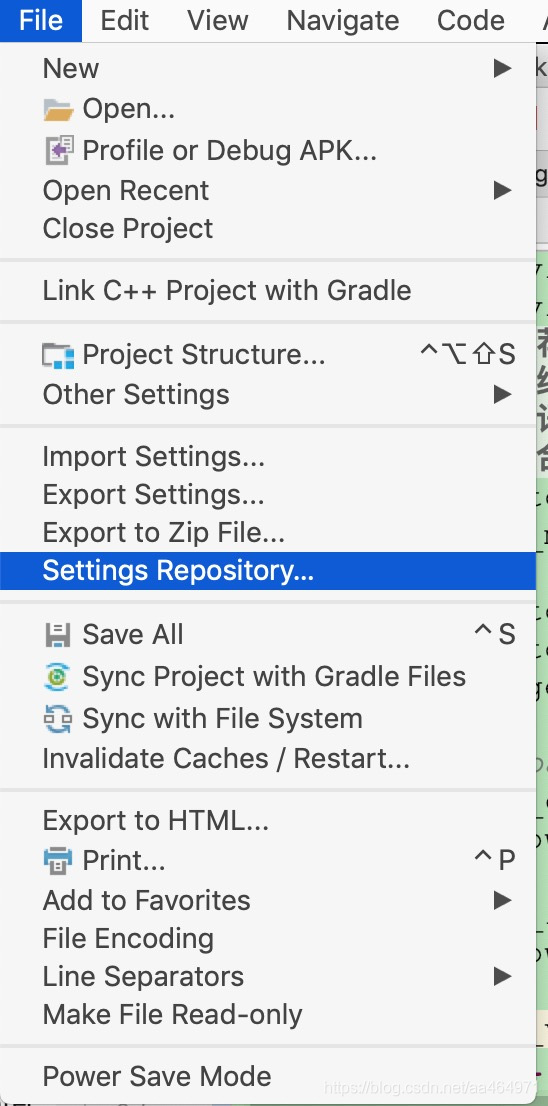The width and height of the screenshot is (548, 1106).
Task: Click the printer icon next to Print...
Action: point(58,861)
